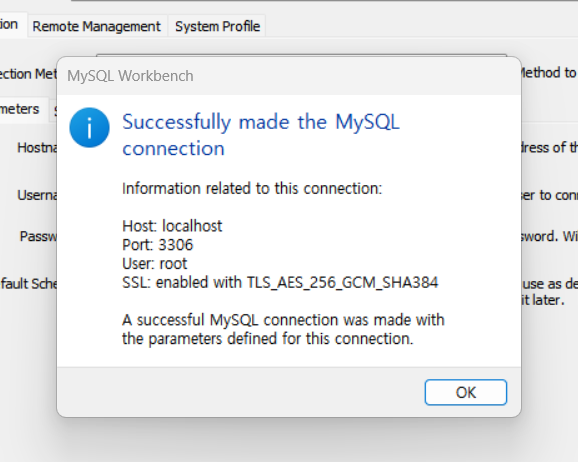Click the blue information icon
This screenshot has width=578, height=462.
pyautogui.click(x=89, y=128)
